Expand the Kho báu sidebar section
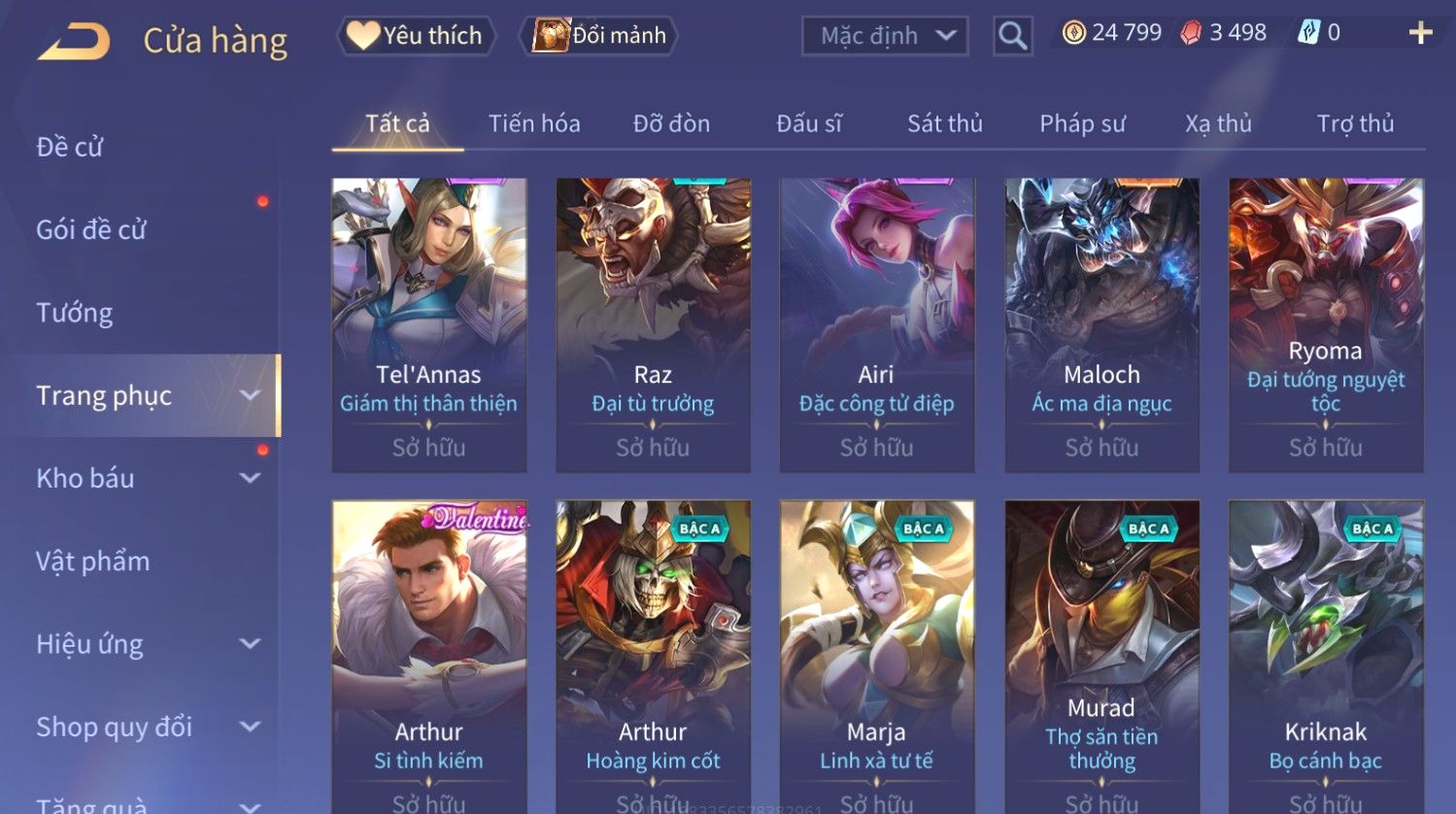Screen dimensions: 1456x814 [250, 478]
